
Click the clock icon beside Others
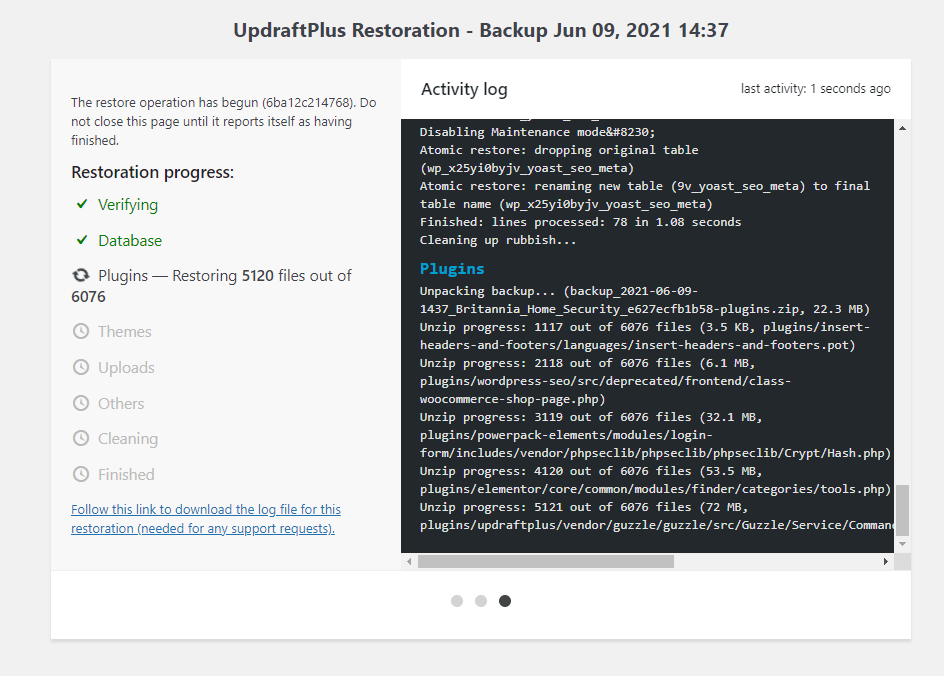(81, 403)
